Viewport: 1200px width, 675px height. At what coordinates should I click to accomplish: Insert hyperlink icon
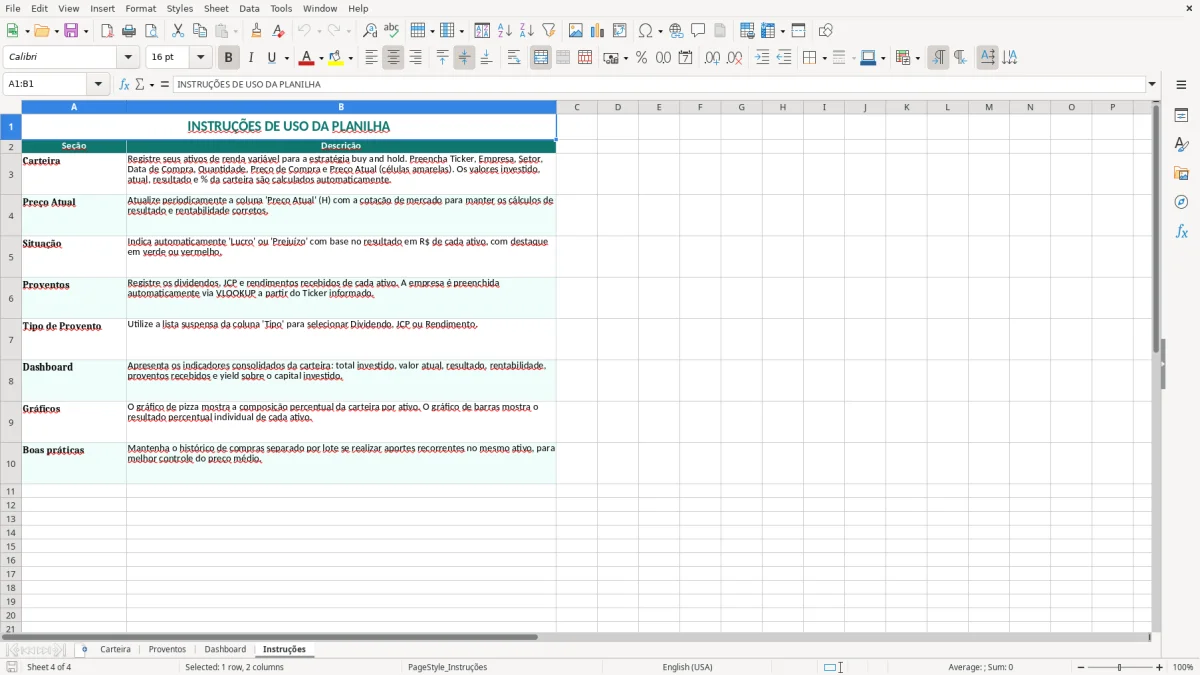677,31
